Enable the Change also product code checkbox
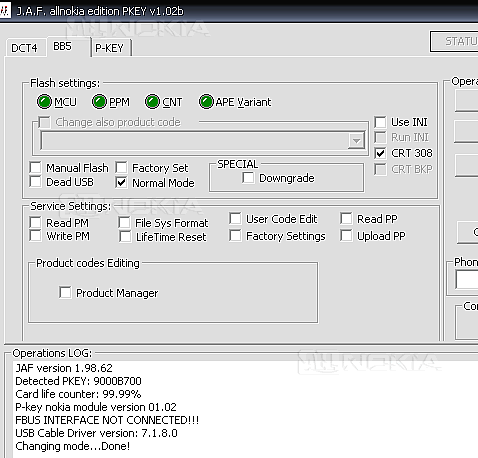Viewport: 478px width, 458px height. coord(44,122)
